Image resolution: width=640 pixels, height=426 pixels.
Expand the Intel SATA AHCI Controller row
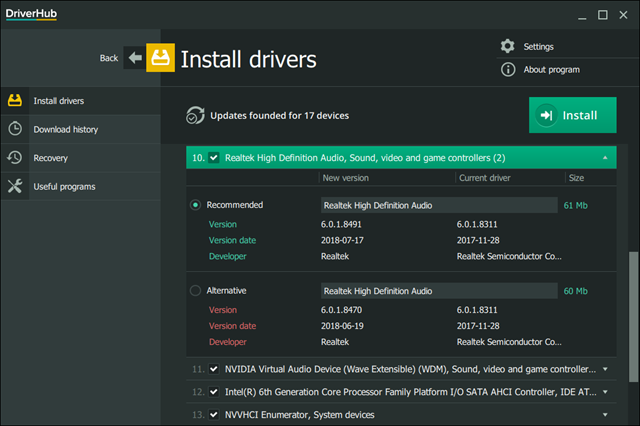click(604, 392)
